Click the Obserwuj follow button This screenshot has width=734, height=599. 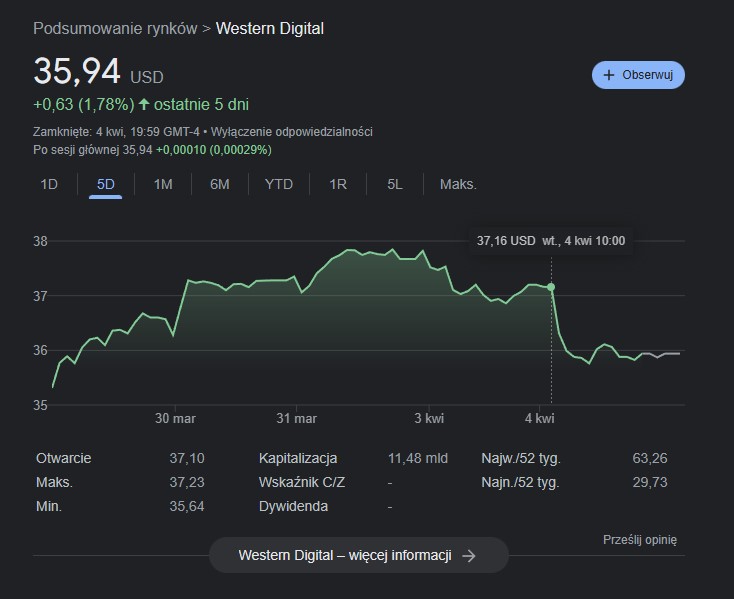[638, 75]
